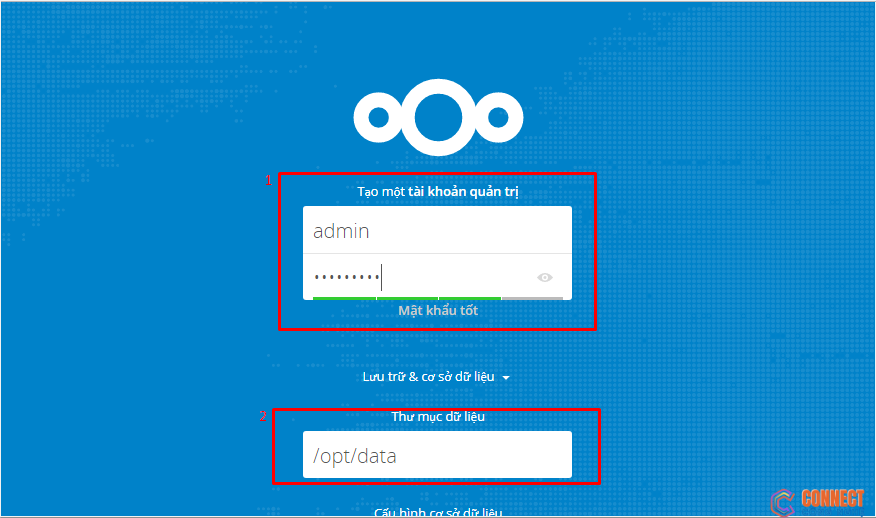The width and height of the screenshot is (876, 518).
Task: Click the large center circle of Nextcloud logo
Action: click(x=439, y=117)
